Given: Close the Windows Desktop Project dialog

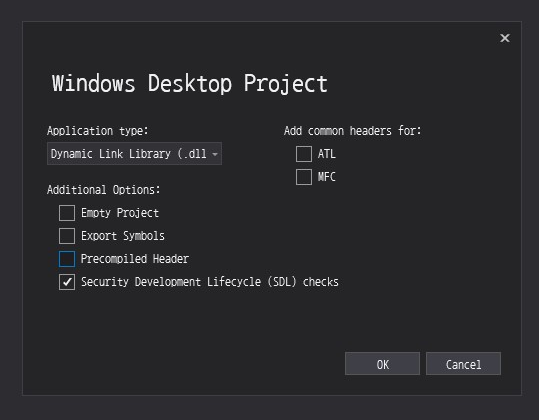Looking at the screenshot, I should click(505, 38).
